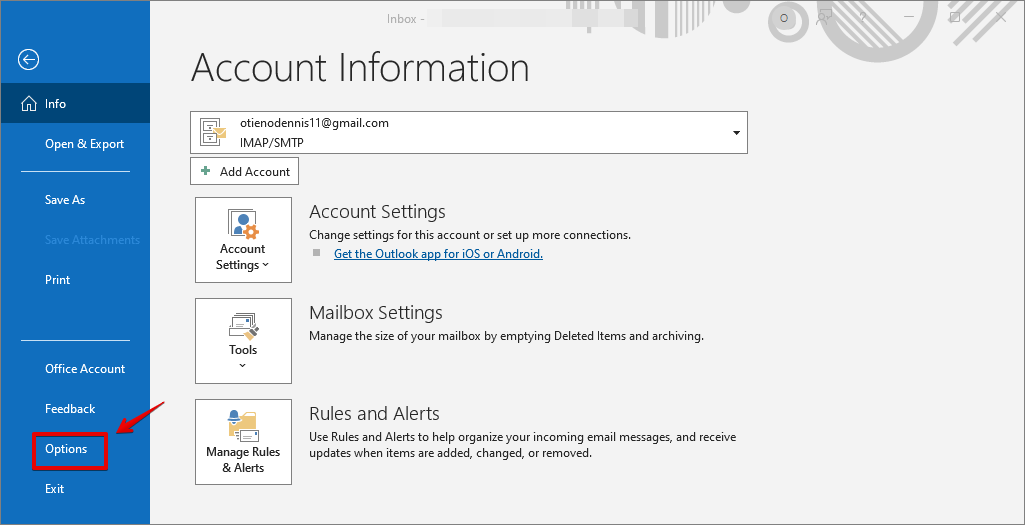Click Exit in the sidebar
The width and height of the screenshot is (1025, 525).
click(54, 489)
